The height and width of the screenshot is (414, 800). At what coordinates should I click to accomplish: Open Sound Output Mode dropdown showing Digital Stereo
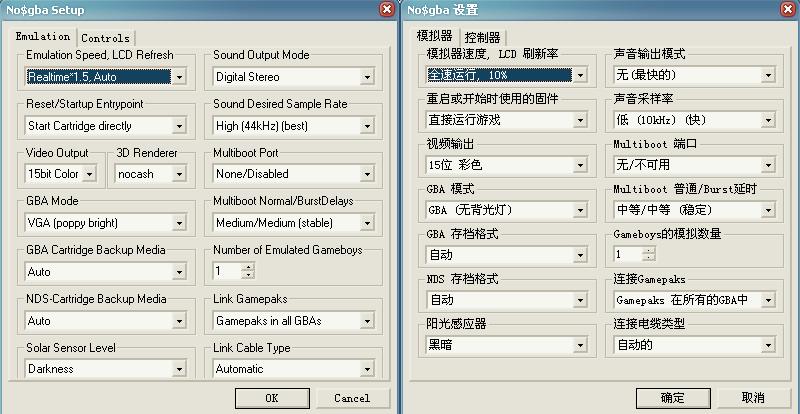366,77
